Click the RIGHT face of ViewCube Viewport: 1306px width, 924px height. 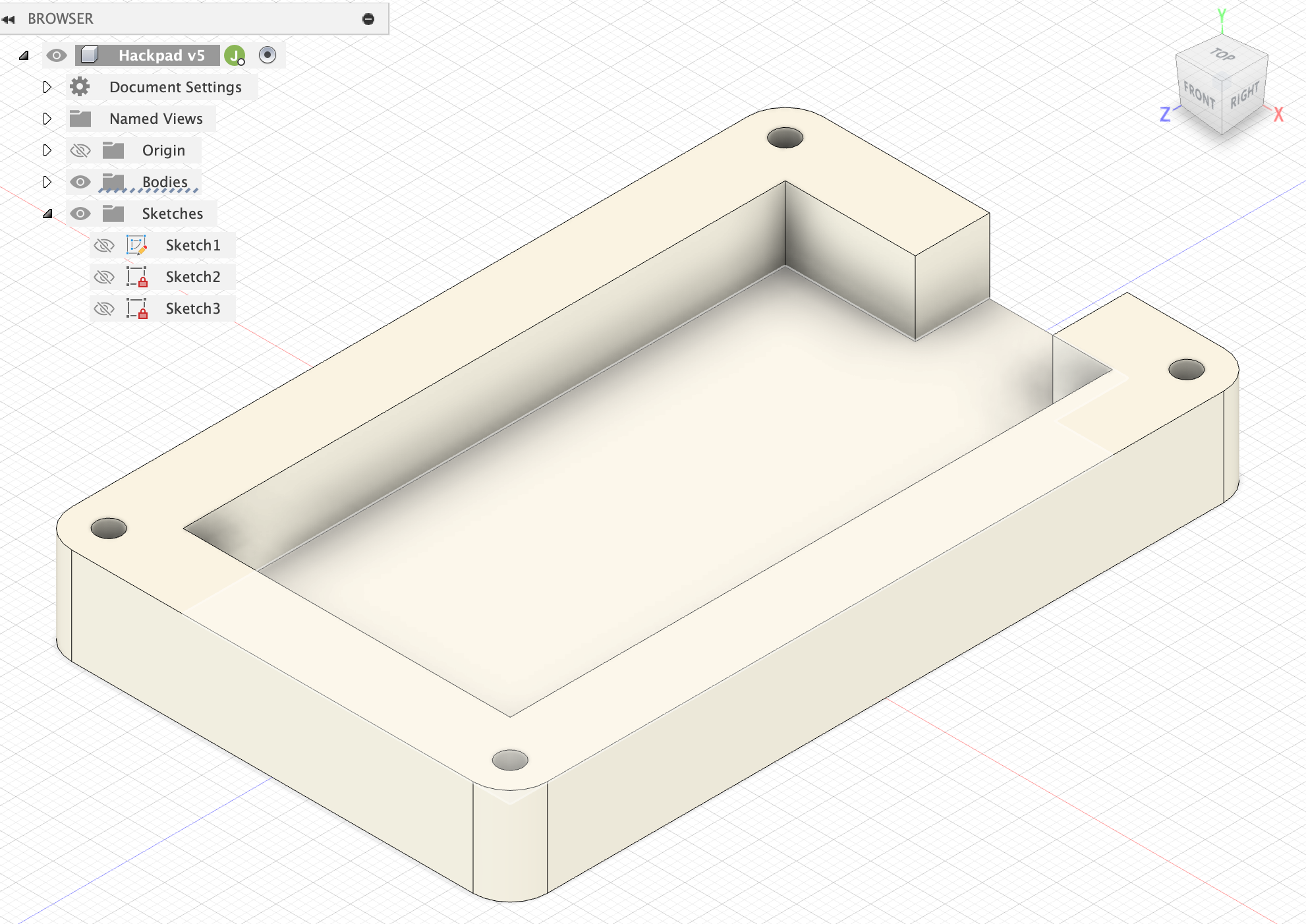point(1244,96)
